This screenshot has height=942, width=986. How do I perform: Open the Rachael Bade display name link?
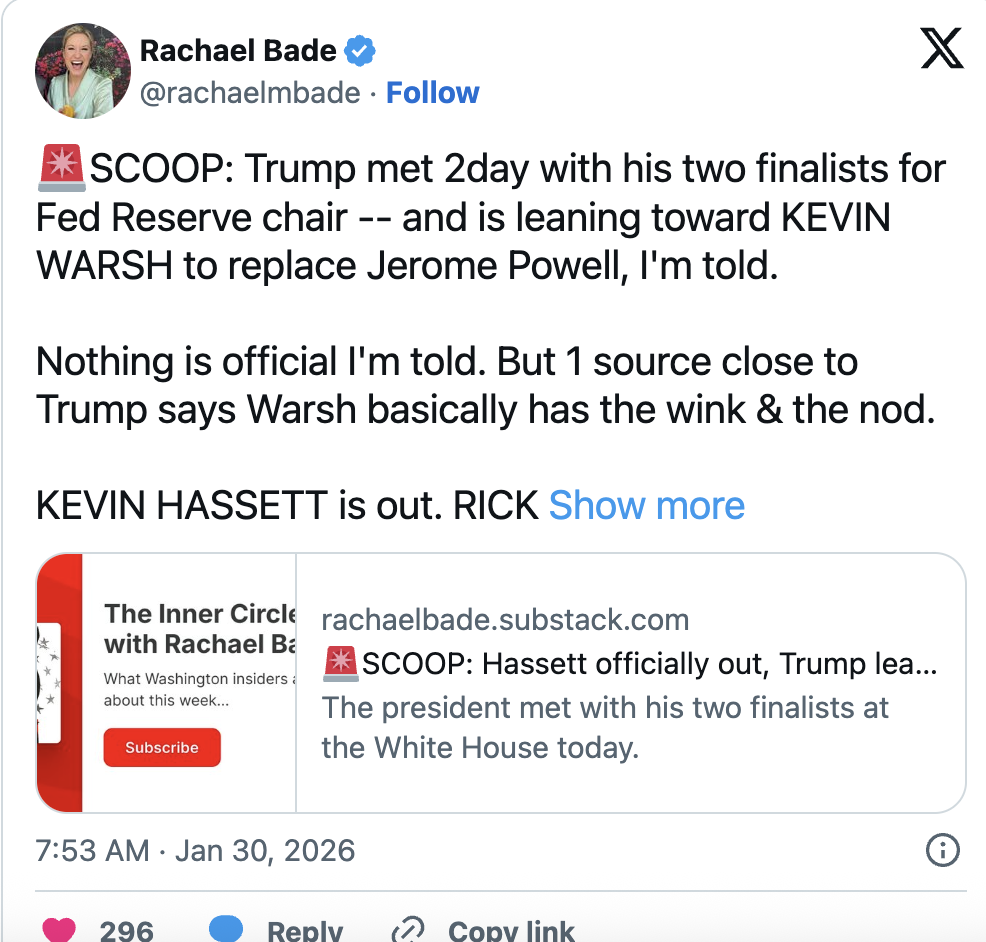pyautogui.click(x=238, y=49)
